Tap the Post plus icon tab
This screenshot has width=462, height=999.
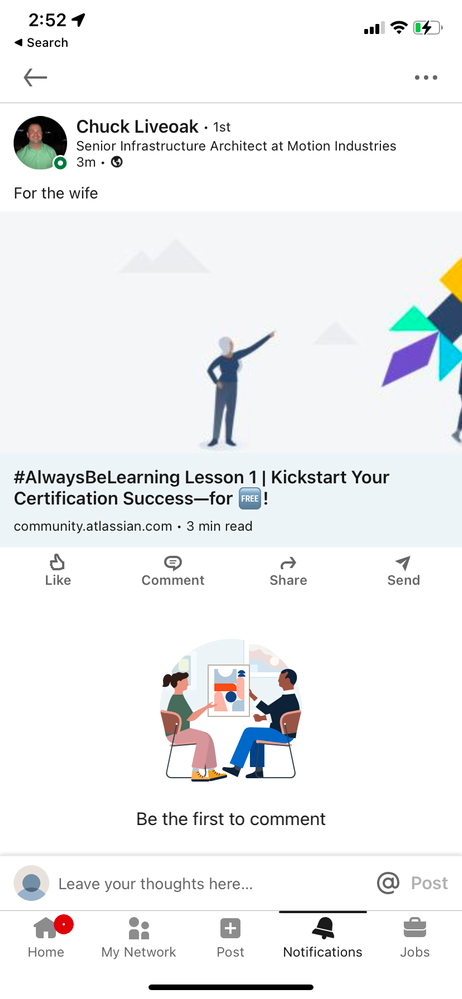coord(230,938)
